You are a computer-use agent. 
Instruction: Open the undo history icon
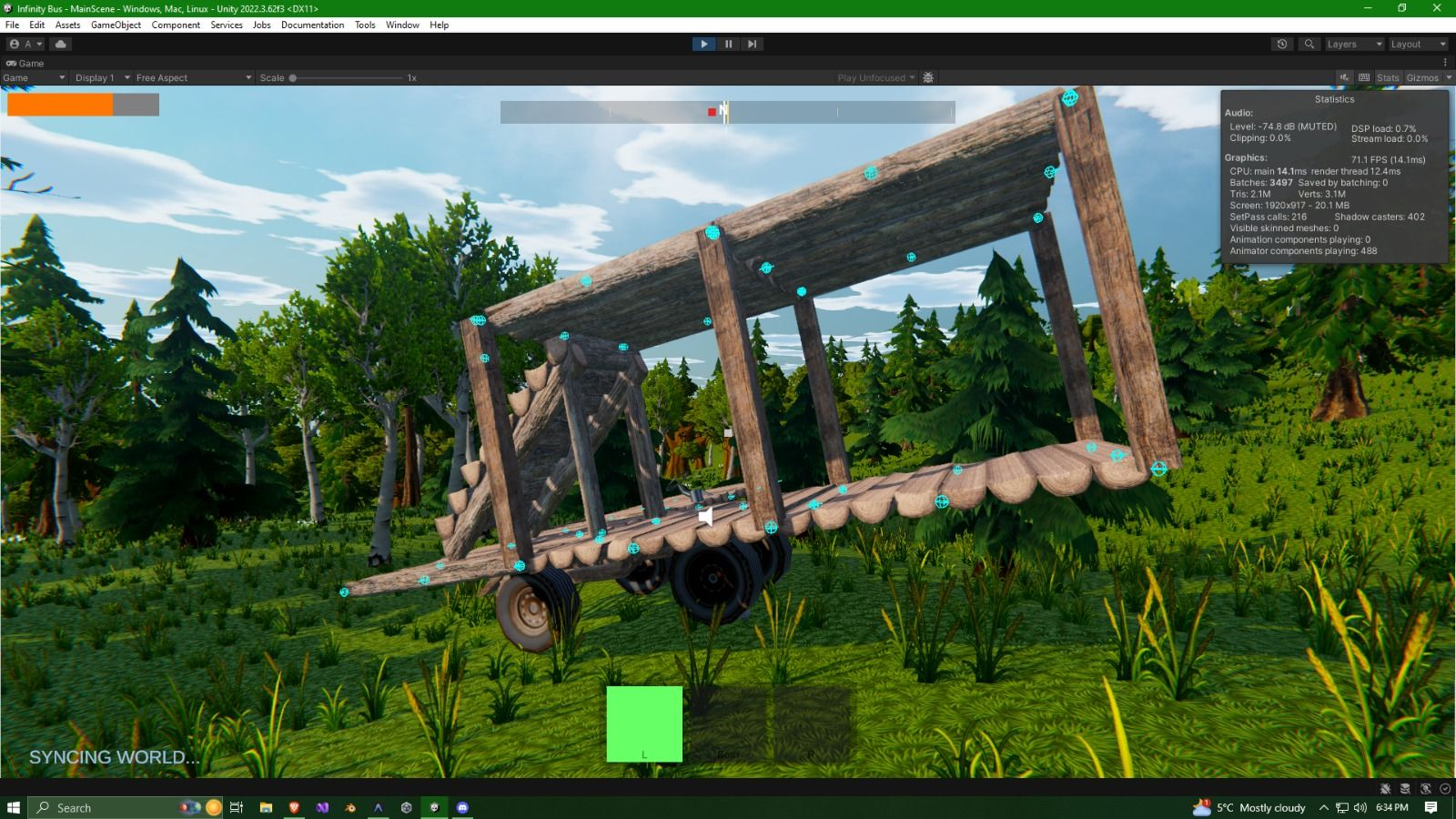[x=1282, y=44]
